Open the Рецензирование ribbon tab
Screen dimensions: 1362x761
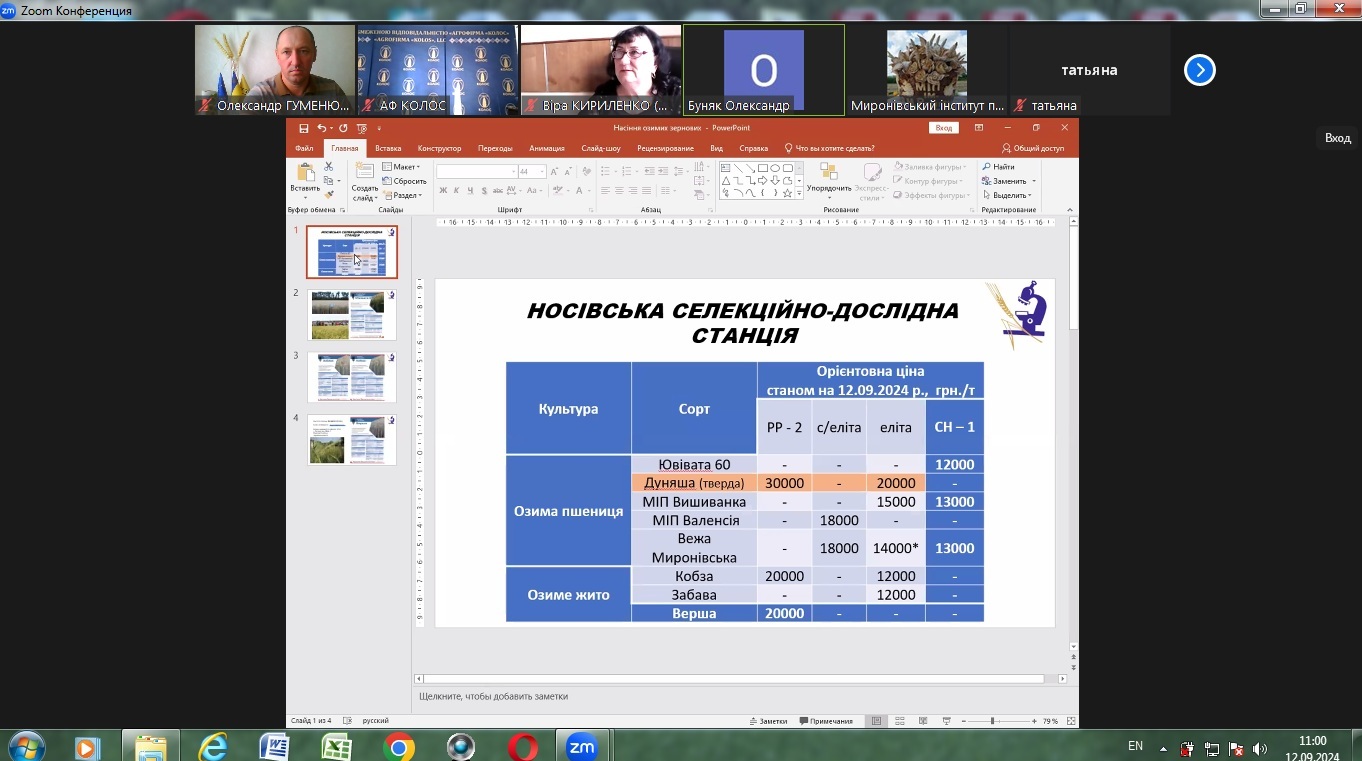point(665,148)
